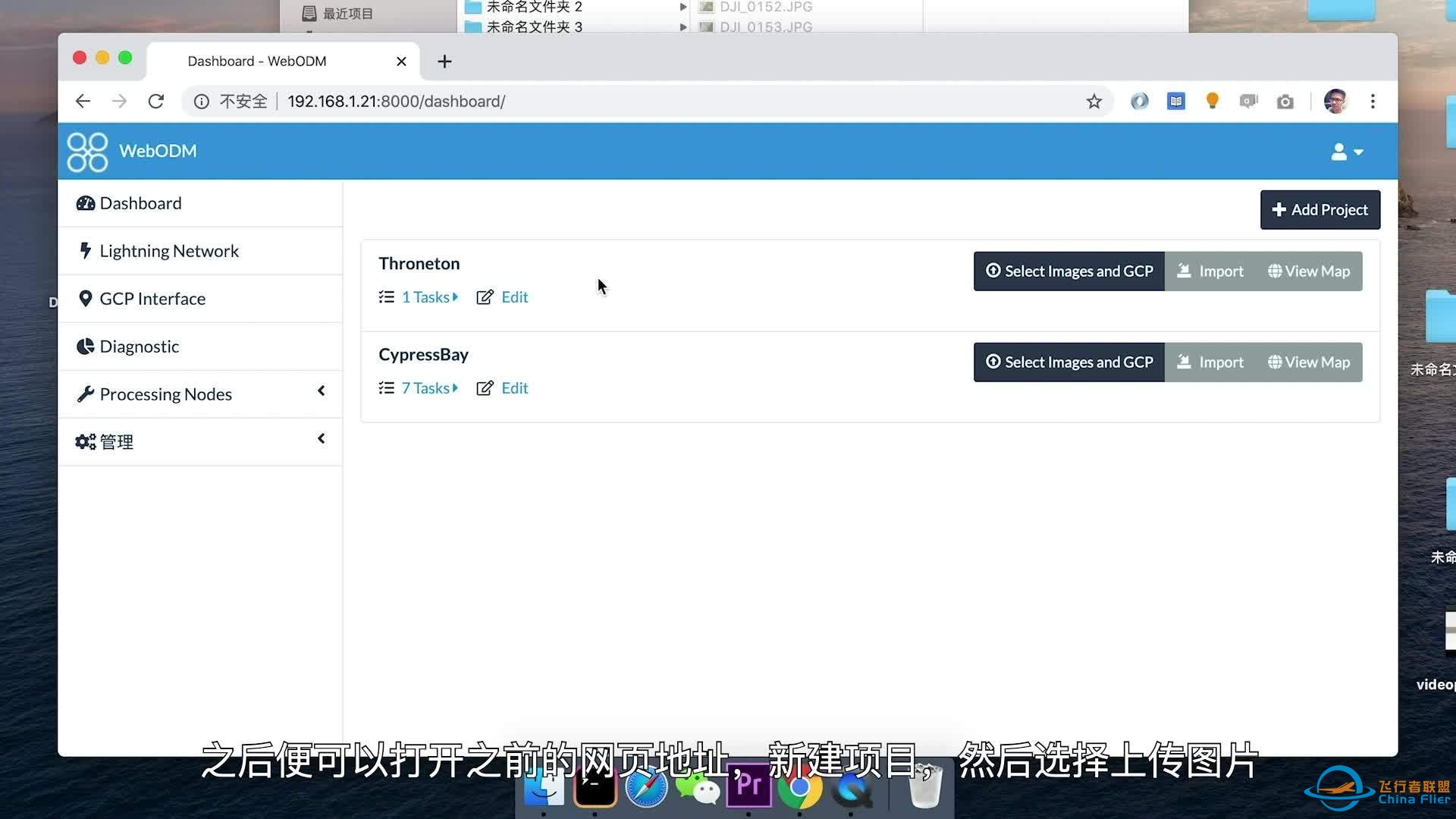The height and width of the screenshot is (819, 1456).
Task: Open Import for CypressBay project
Action: pos(1211,361)
